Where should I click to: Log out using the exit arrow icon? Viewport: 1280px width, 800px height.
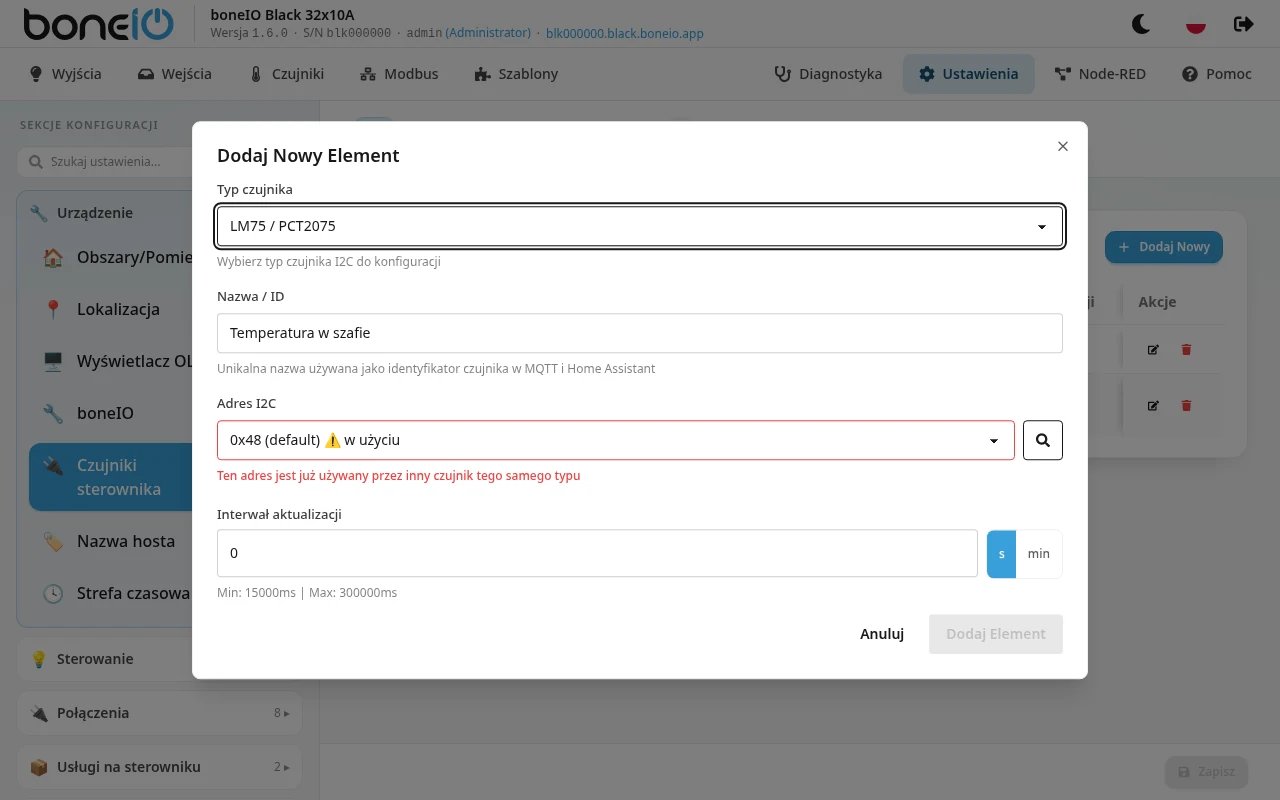[x=1244, y=24]
